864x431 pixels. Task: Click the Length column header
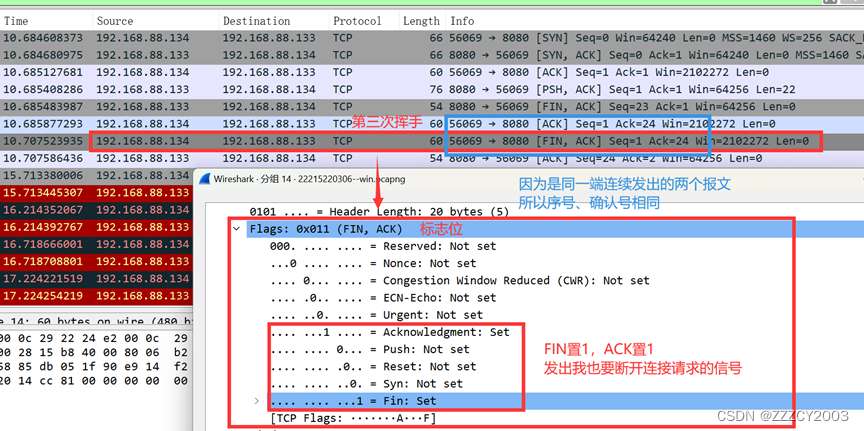pos(420,21)
